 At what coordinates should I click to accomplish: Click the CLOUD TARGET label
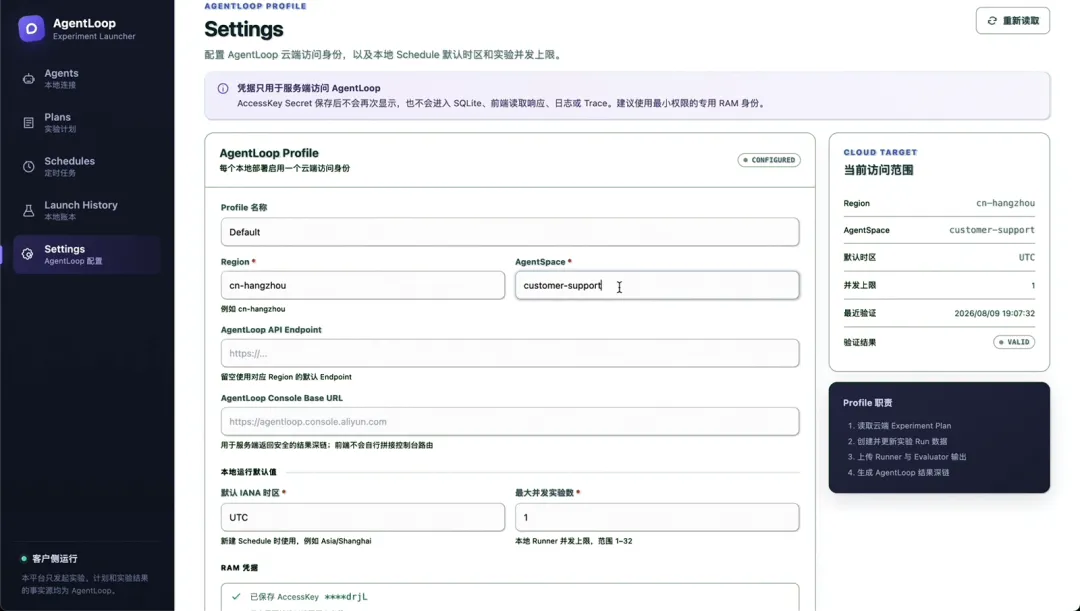point(880,152)
